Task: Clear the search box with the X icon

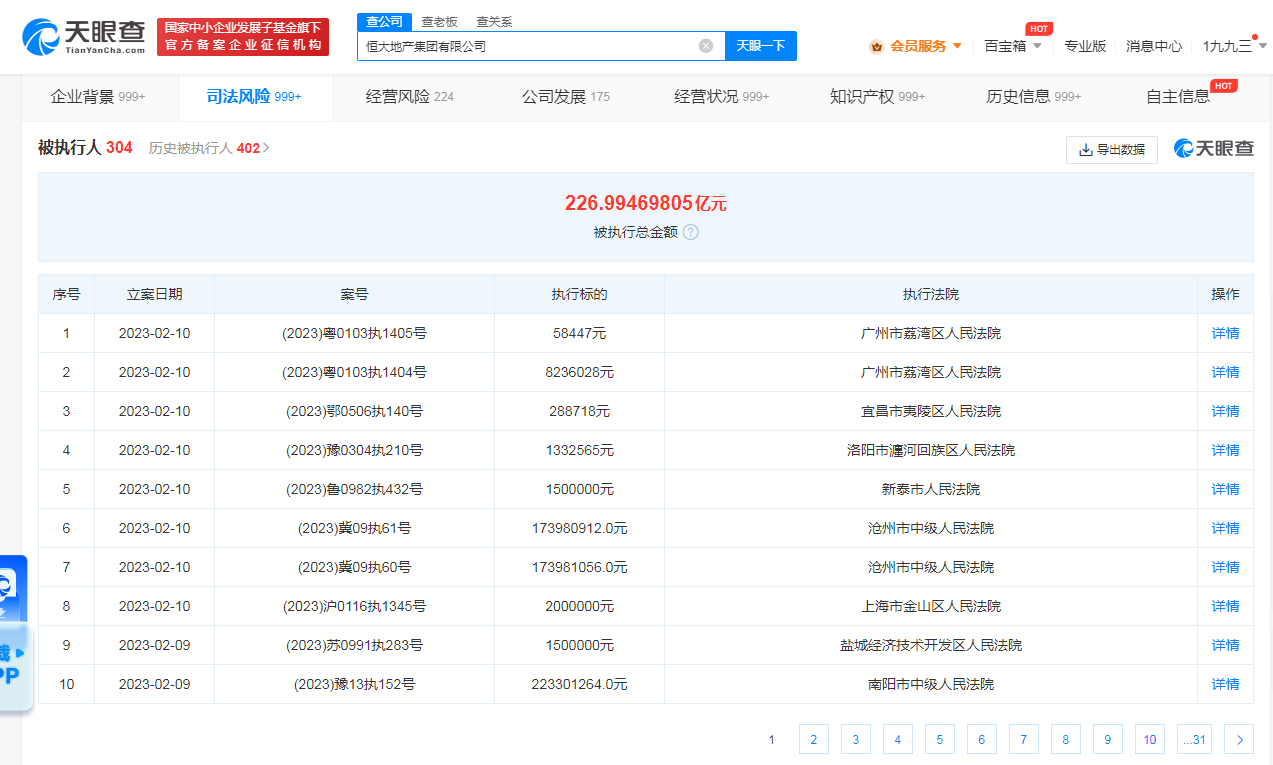Action: (706, 46)
